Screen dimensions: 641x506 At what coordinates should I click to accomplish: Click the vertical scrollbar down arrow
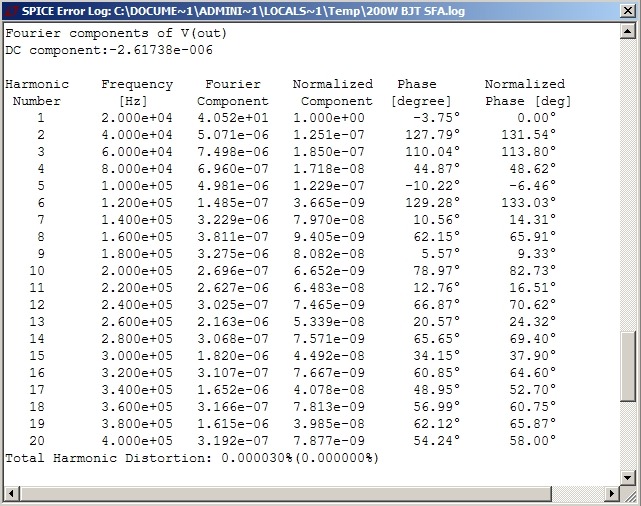click(x=628, y=477)
